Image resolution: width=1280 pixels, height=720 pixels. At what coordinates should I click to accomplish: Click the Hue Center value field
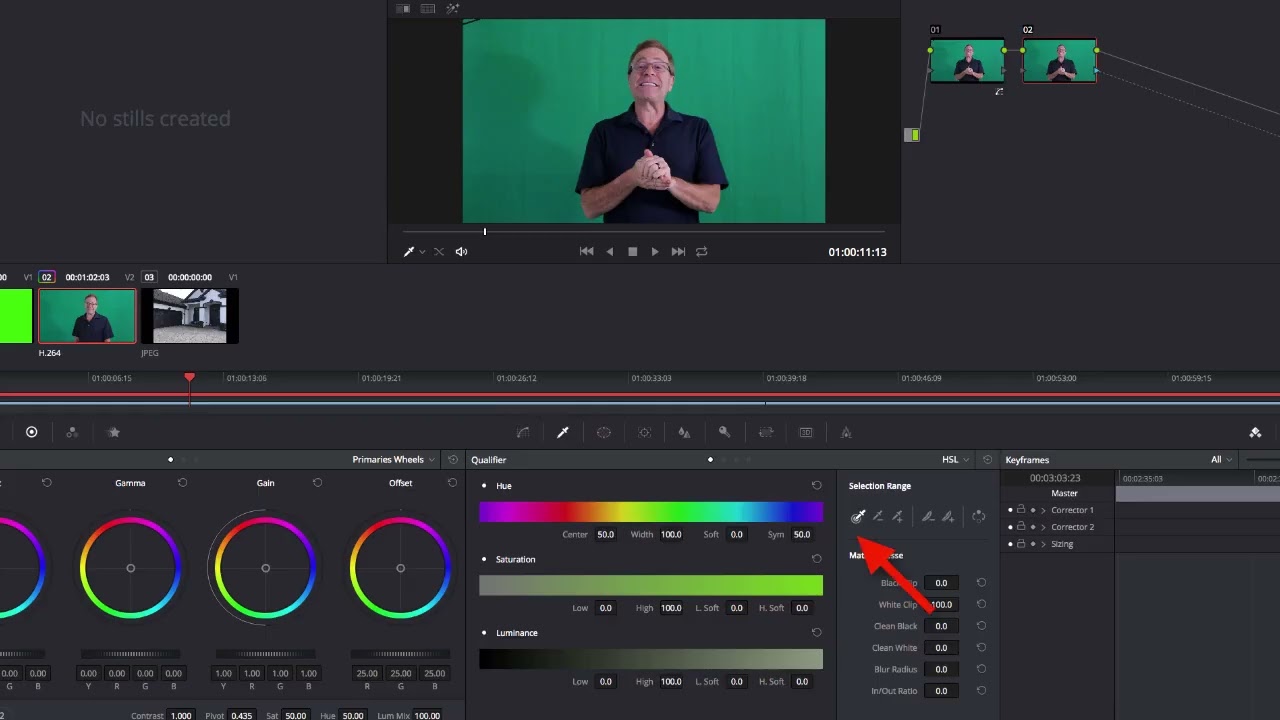(606, 535)
